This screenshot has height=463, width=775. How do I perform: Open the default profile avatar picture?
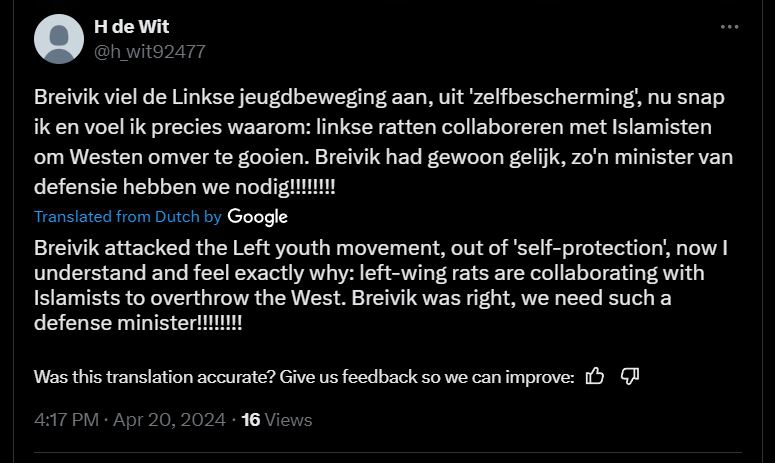tap(59, 39)
